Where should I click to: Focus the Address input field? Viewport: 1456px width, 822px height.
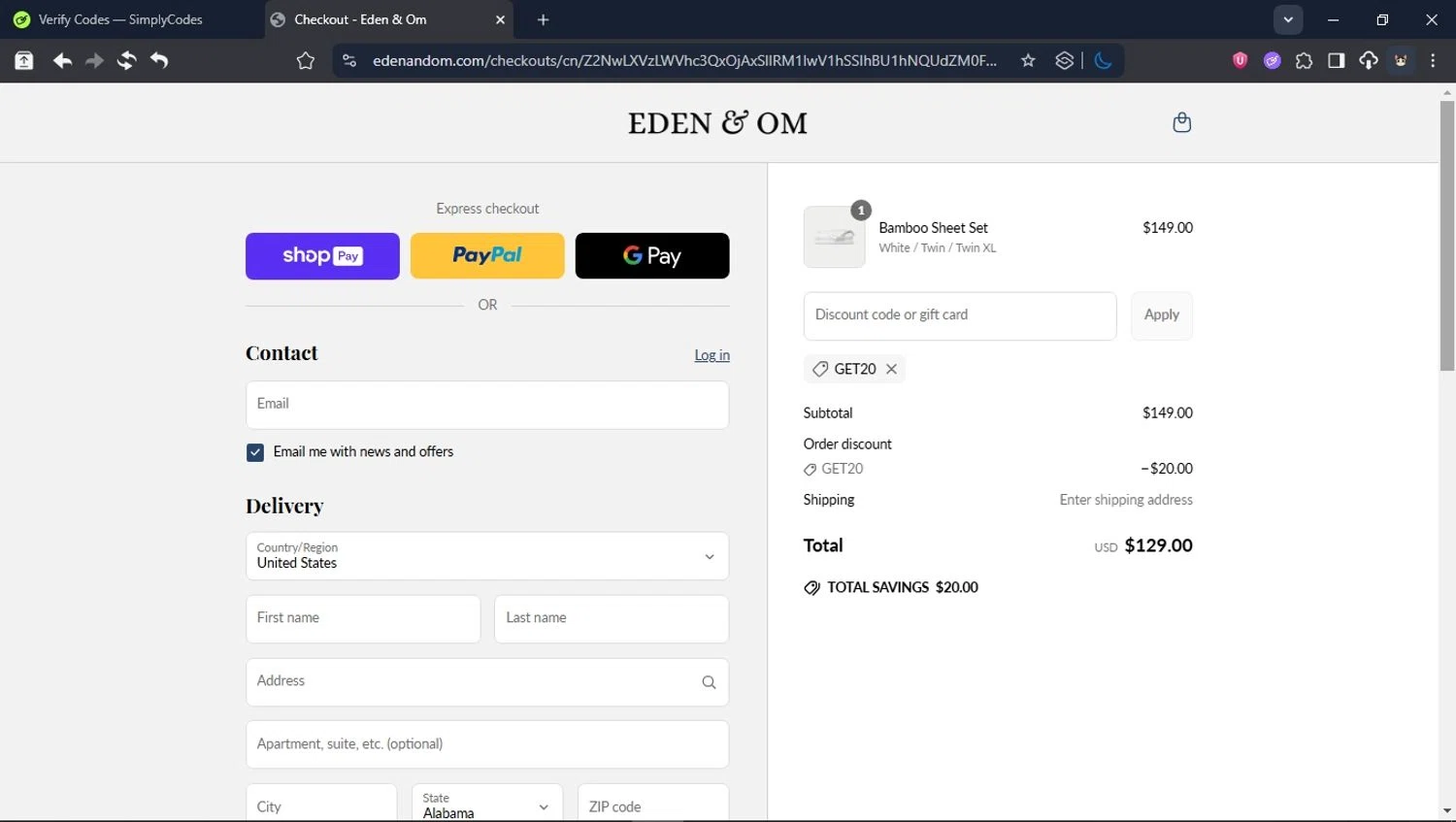pos(487,682)
